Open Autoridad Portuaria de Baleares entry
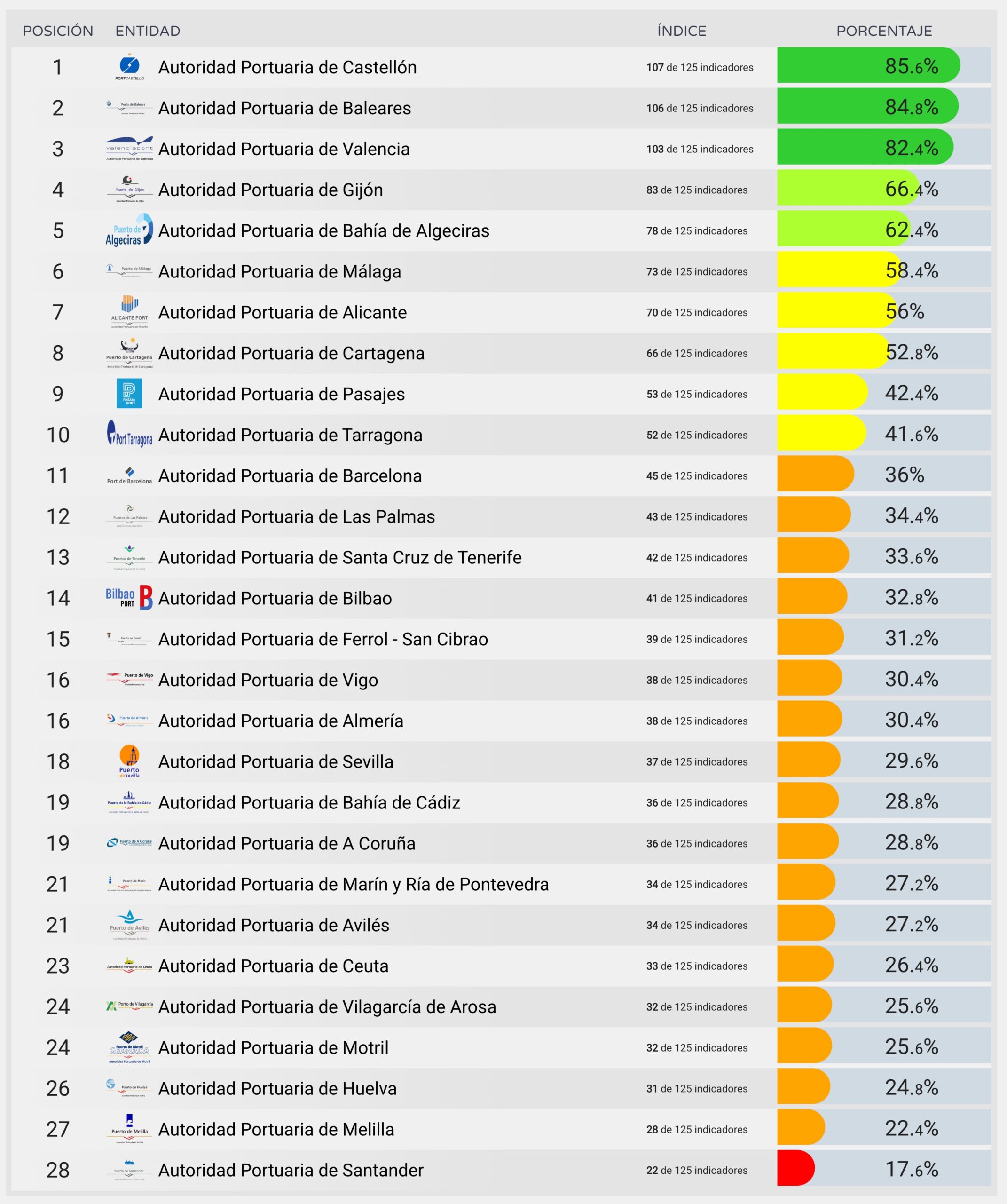 pyautogui.click(x=285, y=108)
